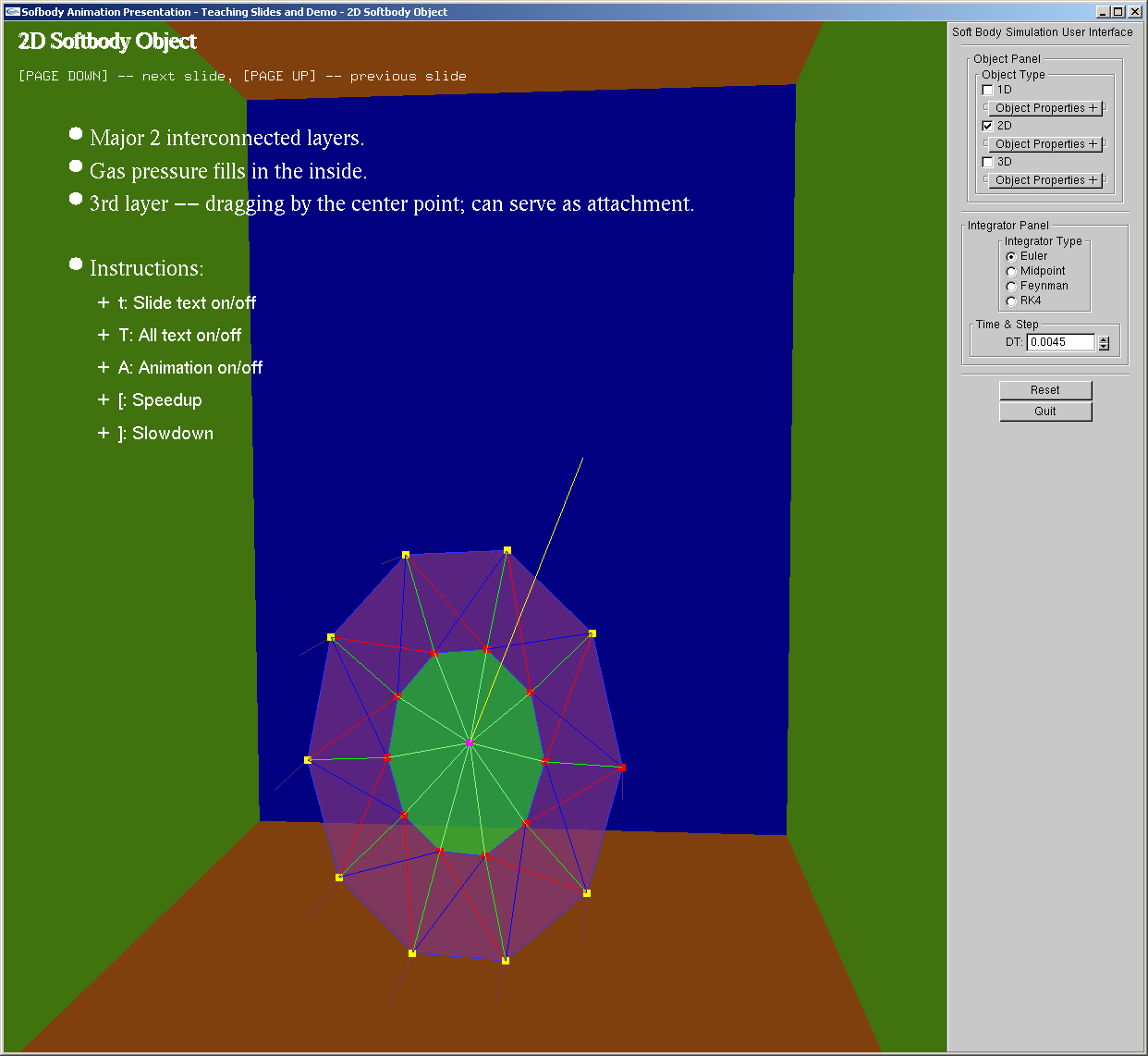The height and width of the screenshot is (1056, 1148).
Task: Enable the 1D object type checkbox
Action: (x=987, y=90)
